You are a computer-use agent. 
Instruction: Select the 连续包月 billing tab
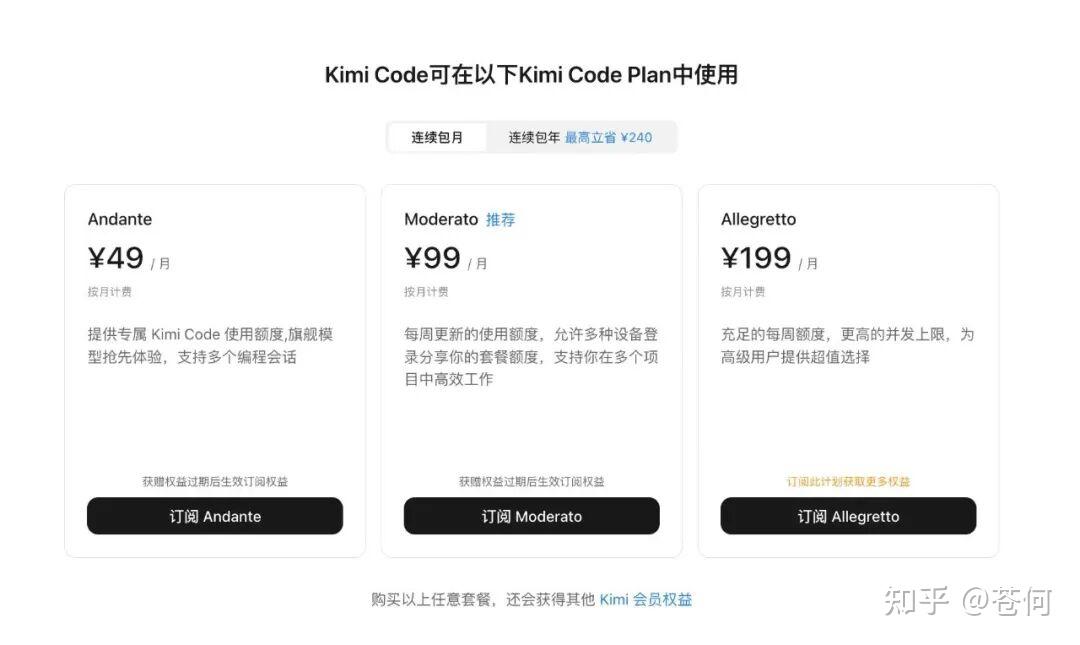coord(437,137)
